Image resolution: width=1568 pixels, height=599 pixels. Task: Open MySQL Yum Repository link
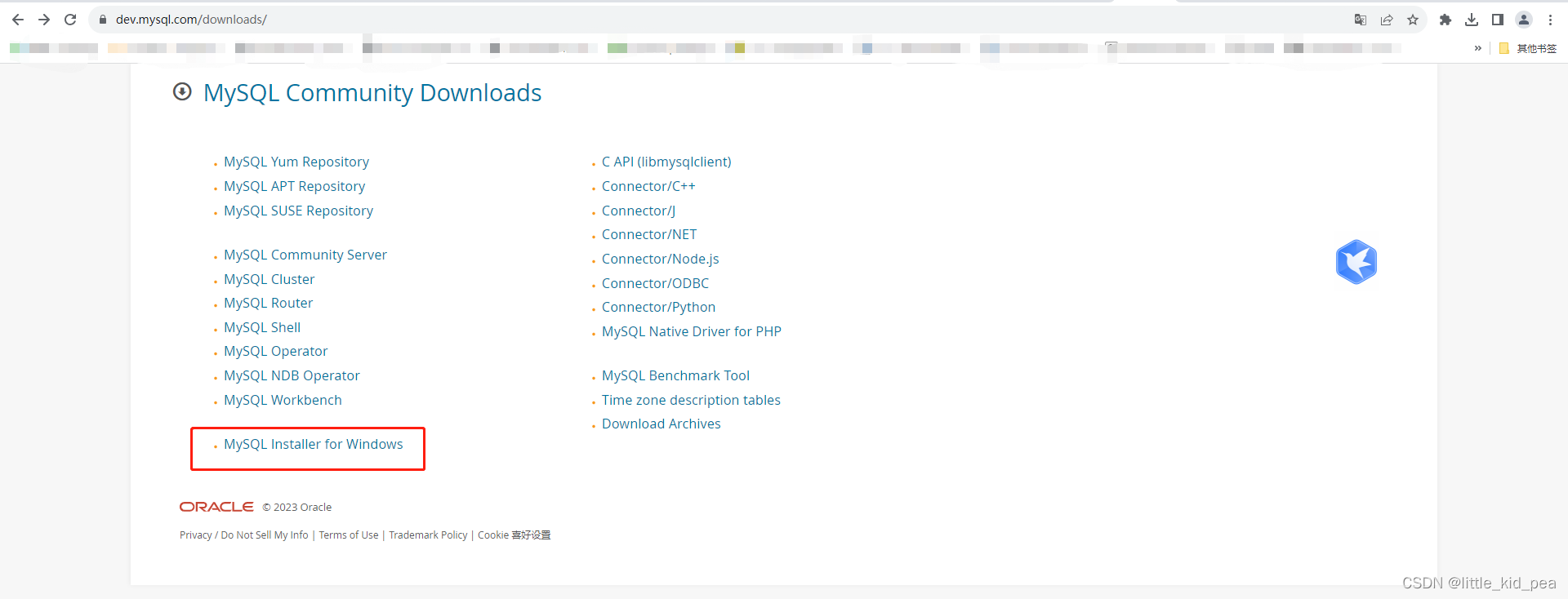pos(296,162)
